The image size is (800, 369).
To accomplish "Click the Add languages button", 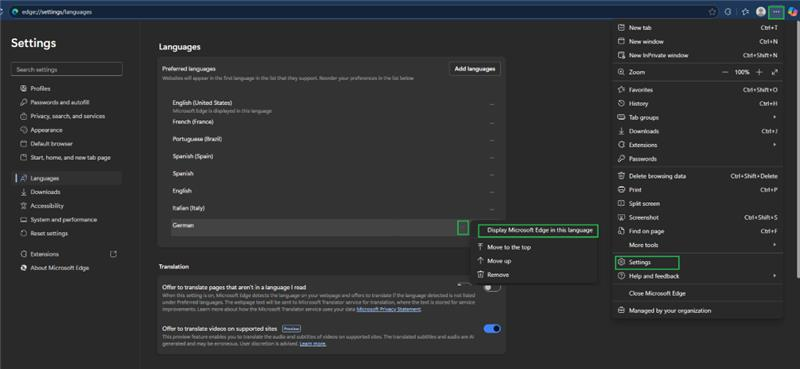I will click(x=474, y=69).
